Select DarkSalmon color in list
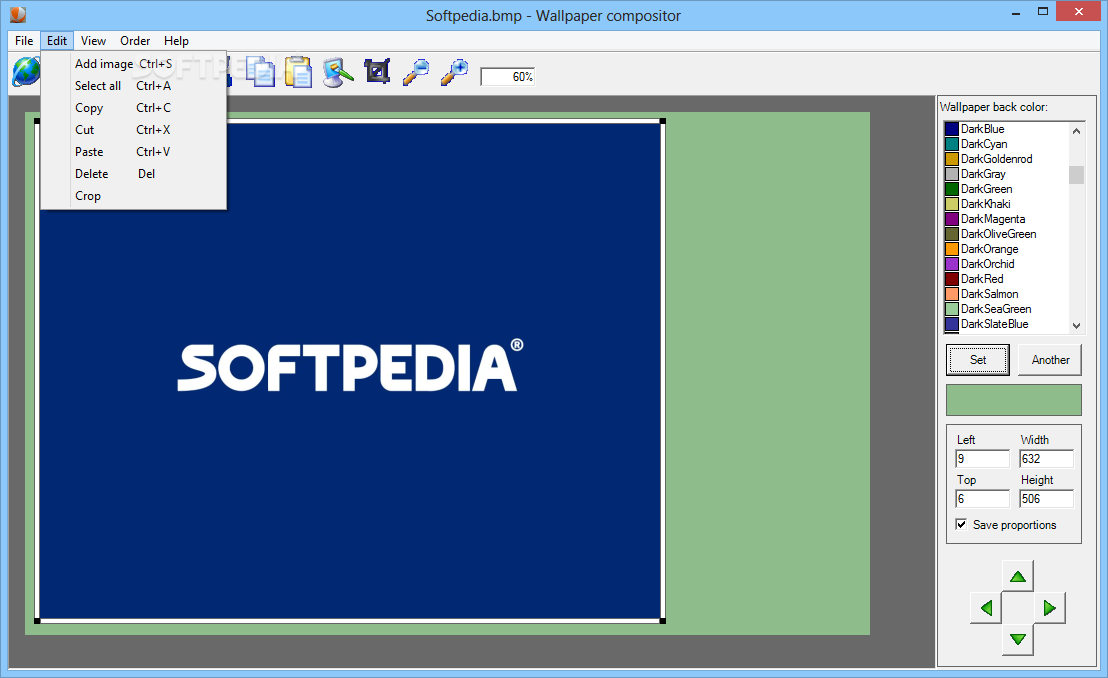 click(1006, 294)
